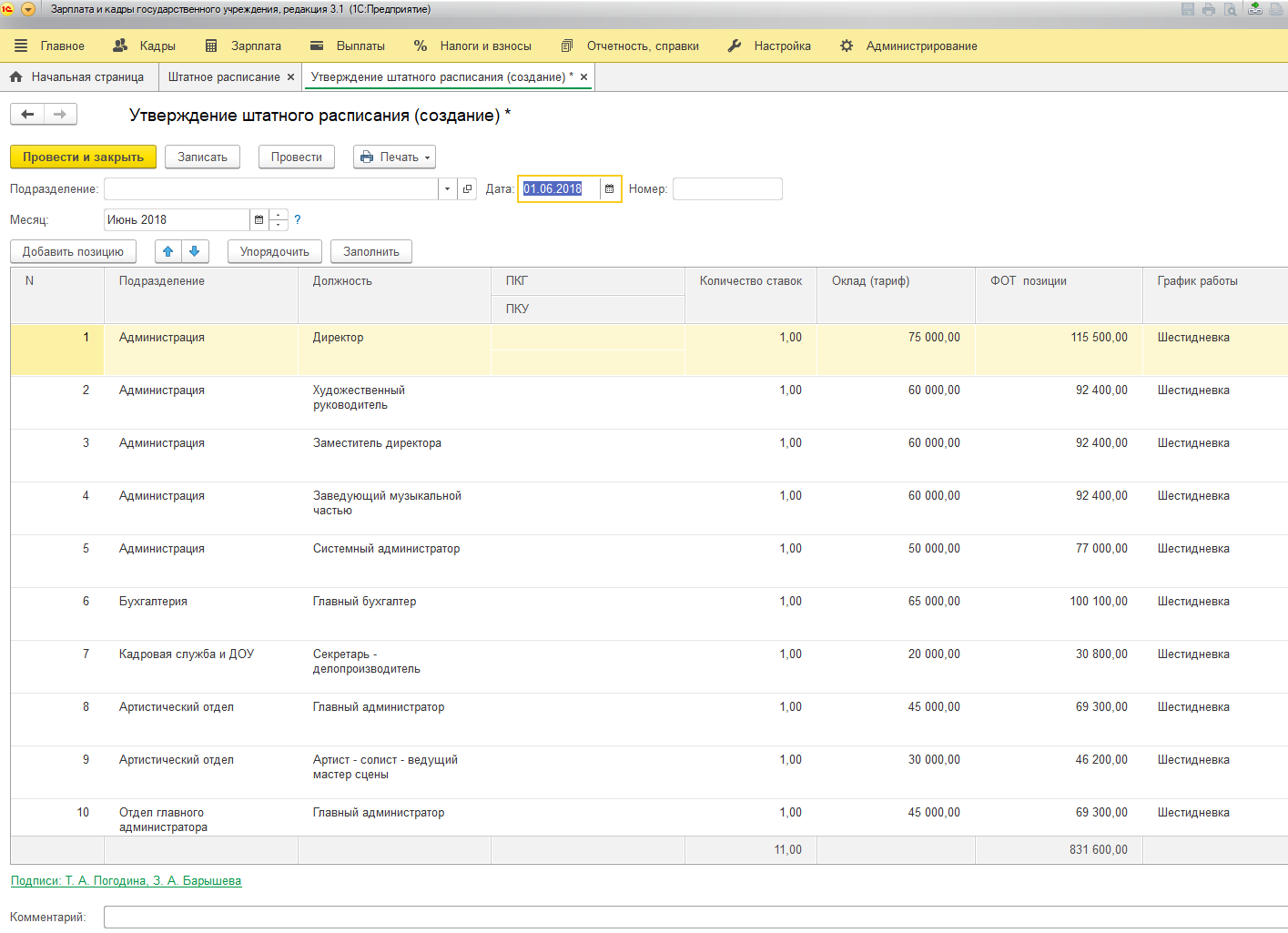Click the forward navigation arrow

coord(60,114)
